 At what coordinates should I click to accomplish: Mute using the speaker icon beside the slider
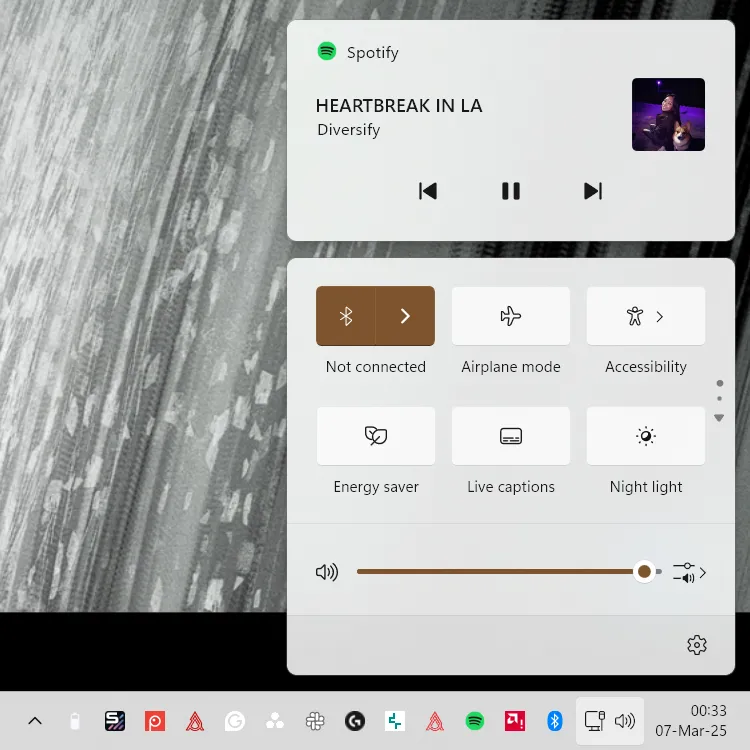(327, 572)
